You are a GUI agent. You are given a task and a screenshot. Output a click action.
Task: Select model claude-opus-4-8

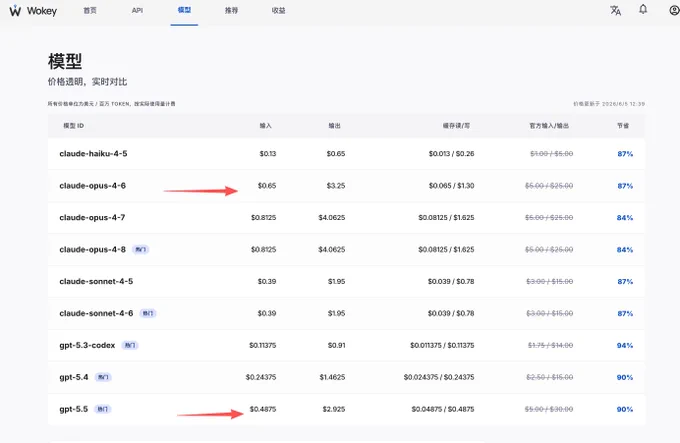92,250
